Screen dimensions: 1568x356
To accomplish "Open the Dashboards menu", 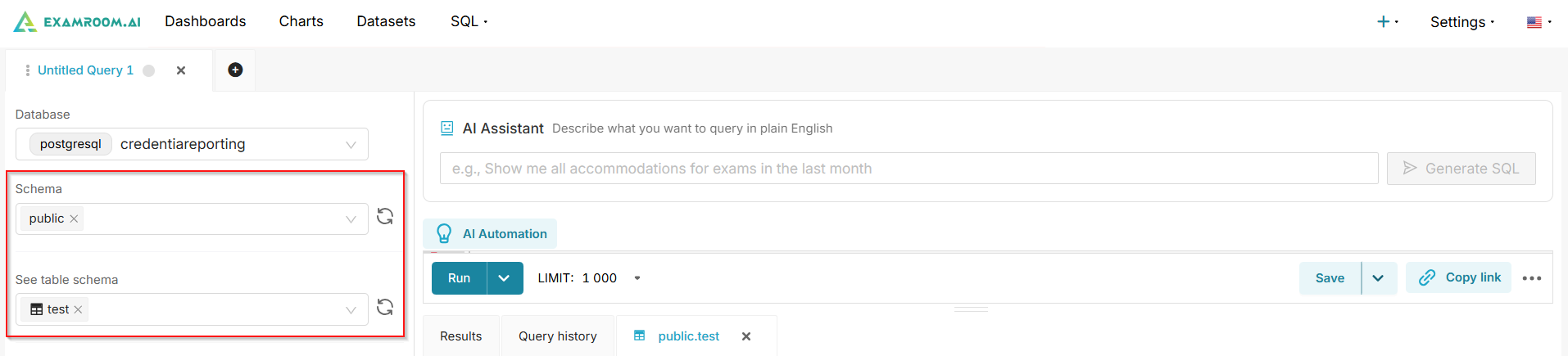I will (205, 21).
